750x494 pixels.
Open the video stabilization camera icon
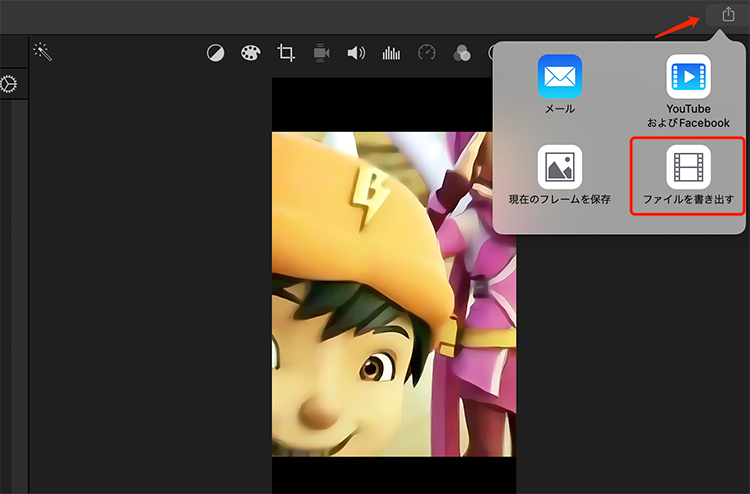(321, 53)
